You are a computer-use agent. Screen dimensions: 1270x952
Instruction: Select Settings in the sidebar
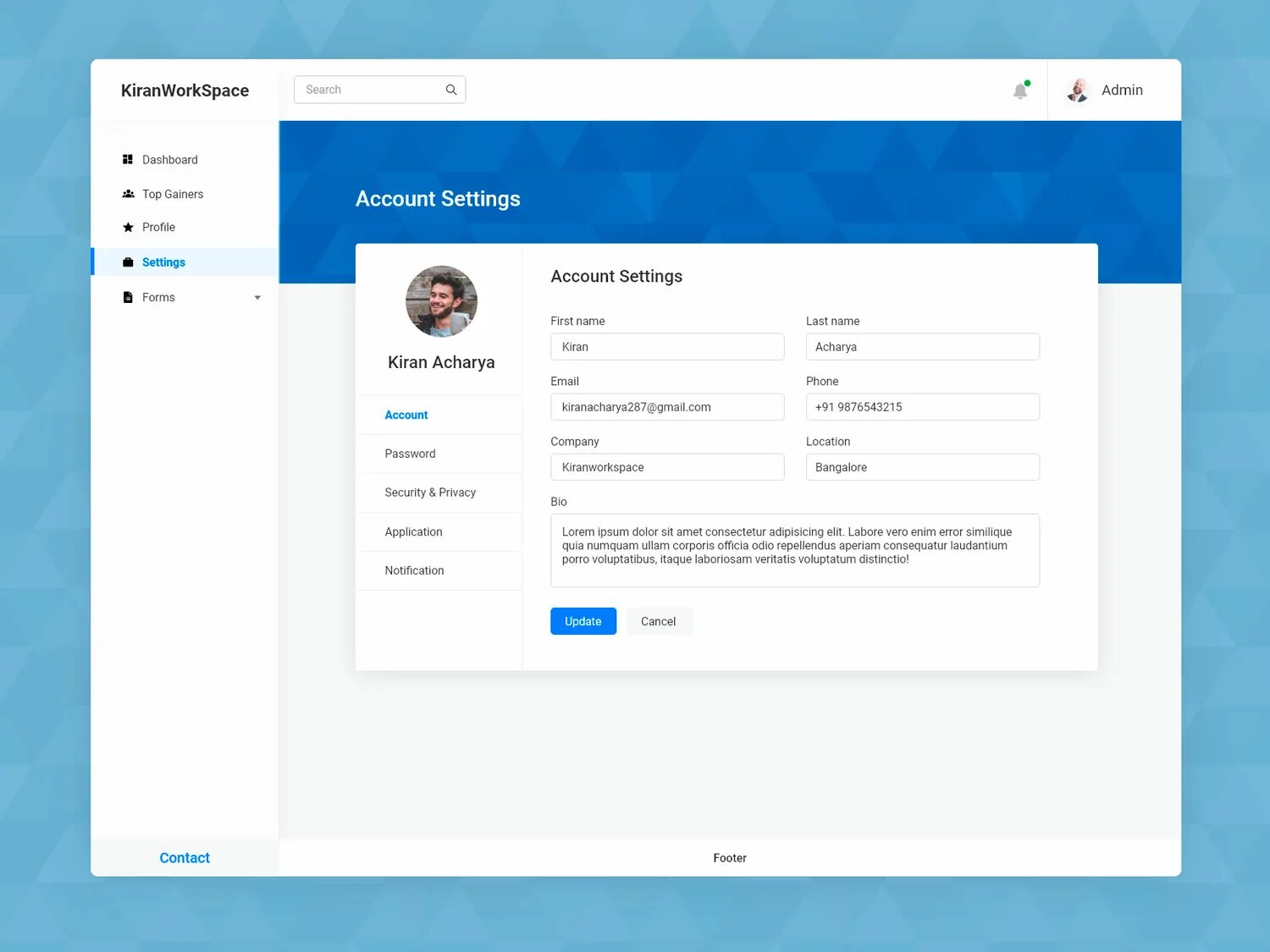pos(185,262)
